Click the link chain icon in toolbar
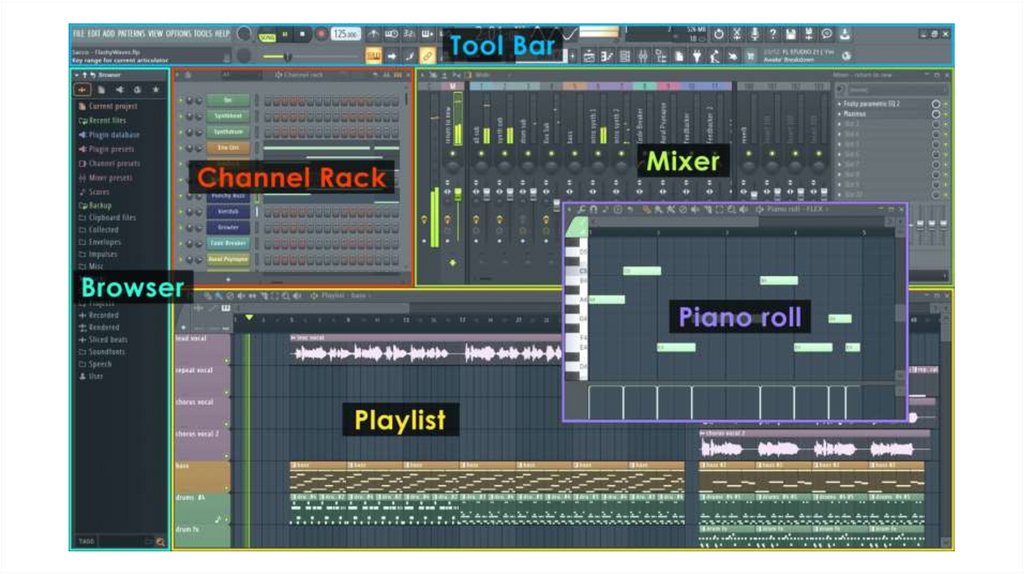 [427, 56]
